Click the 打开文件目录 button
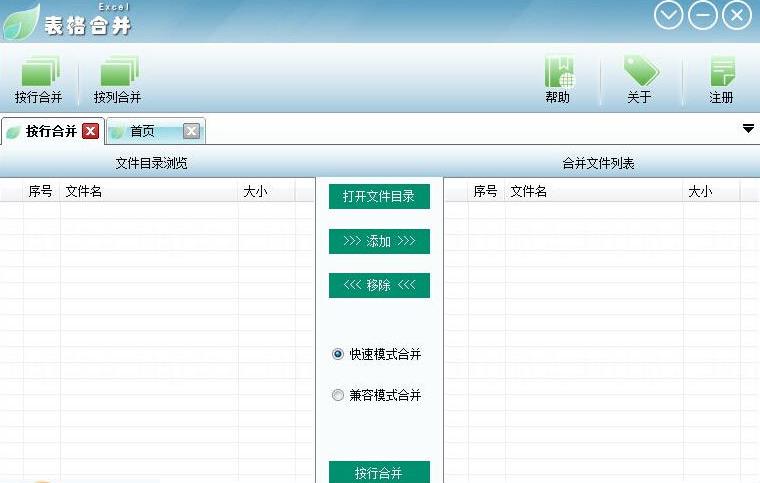 point(379,196)
